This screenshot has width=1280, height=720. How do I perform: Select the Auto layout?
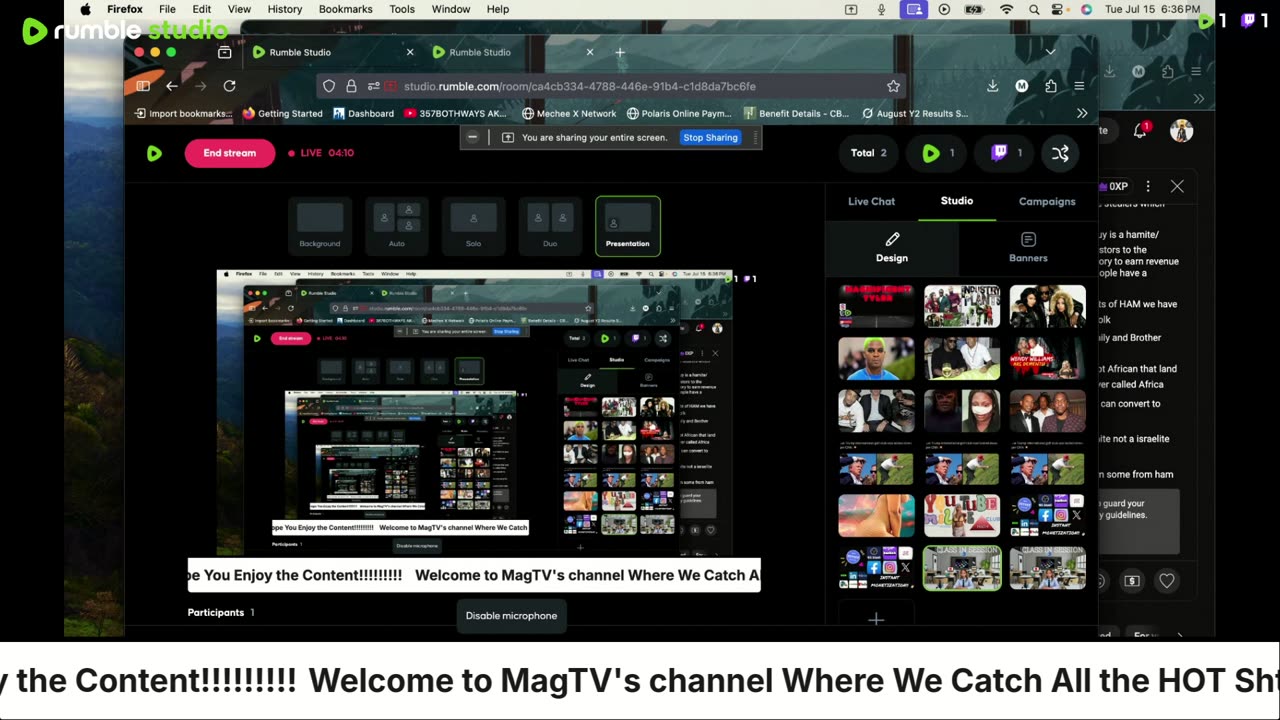tap(397, 226)
